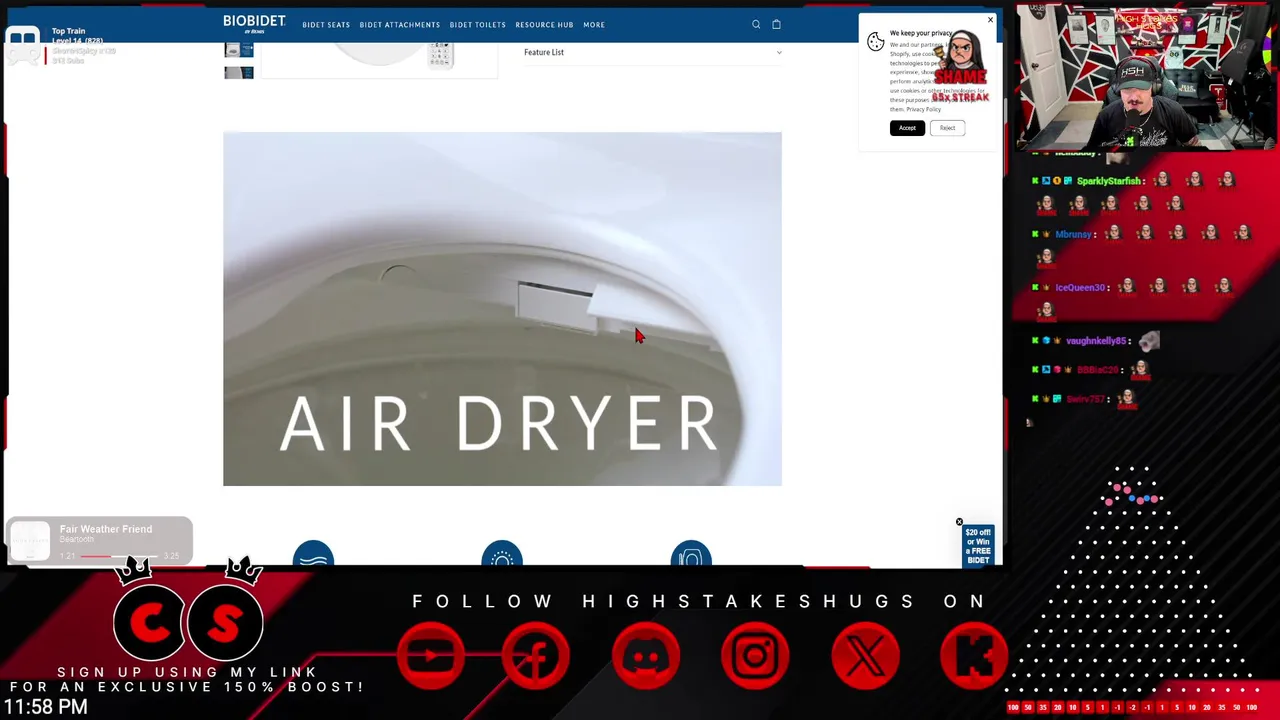Click the Air Dryer video
The width and height of the screenshot is (1280, 720).
point(502,308)
